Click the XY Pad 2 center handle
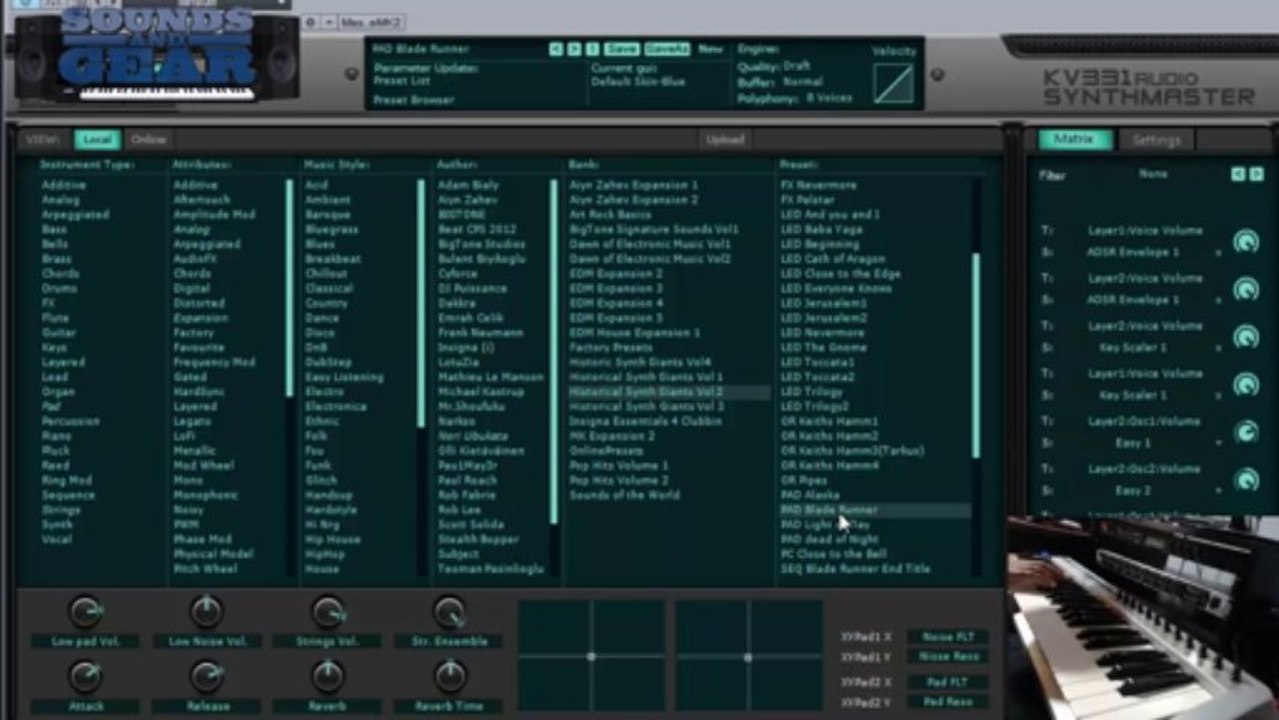The width and height of the screenshot is (1279, 720). (748, 657)
